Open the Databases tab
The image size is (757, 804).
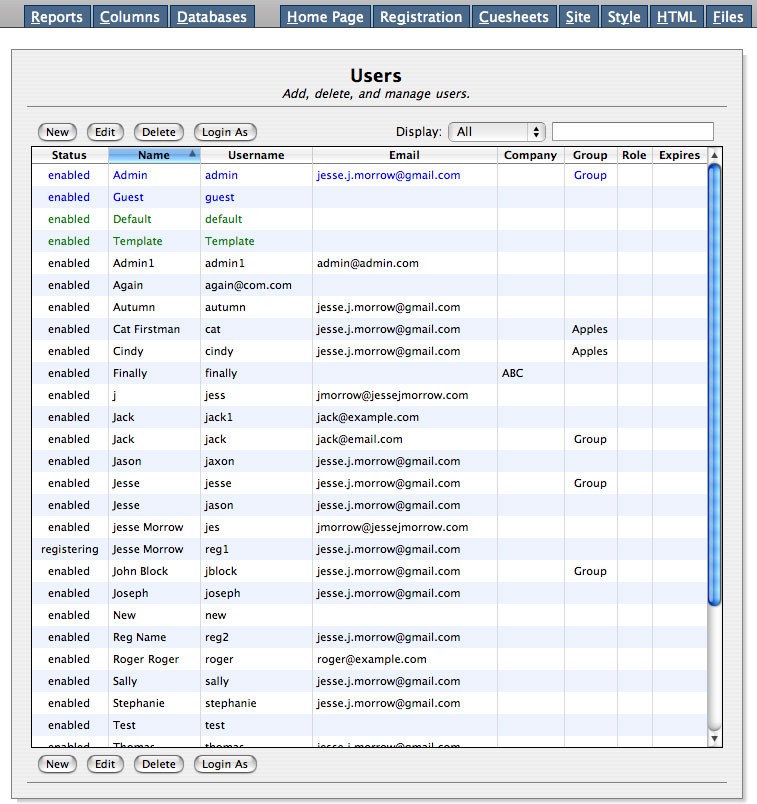[212, 17]
